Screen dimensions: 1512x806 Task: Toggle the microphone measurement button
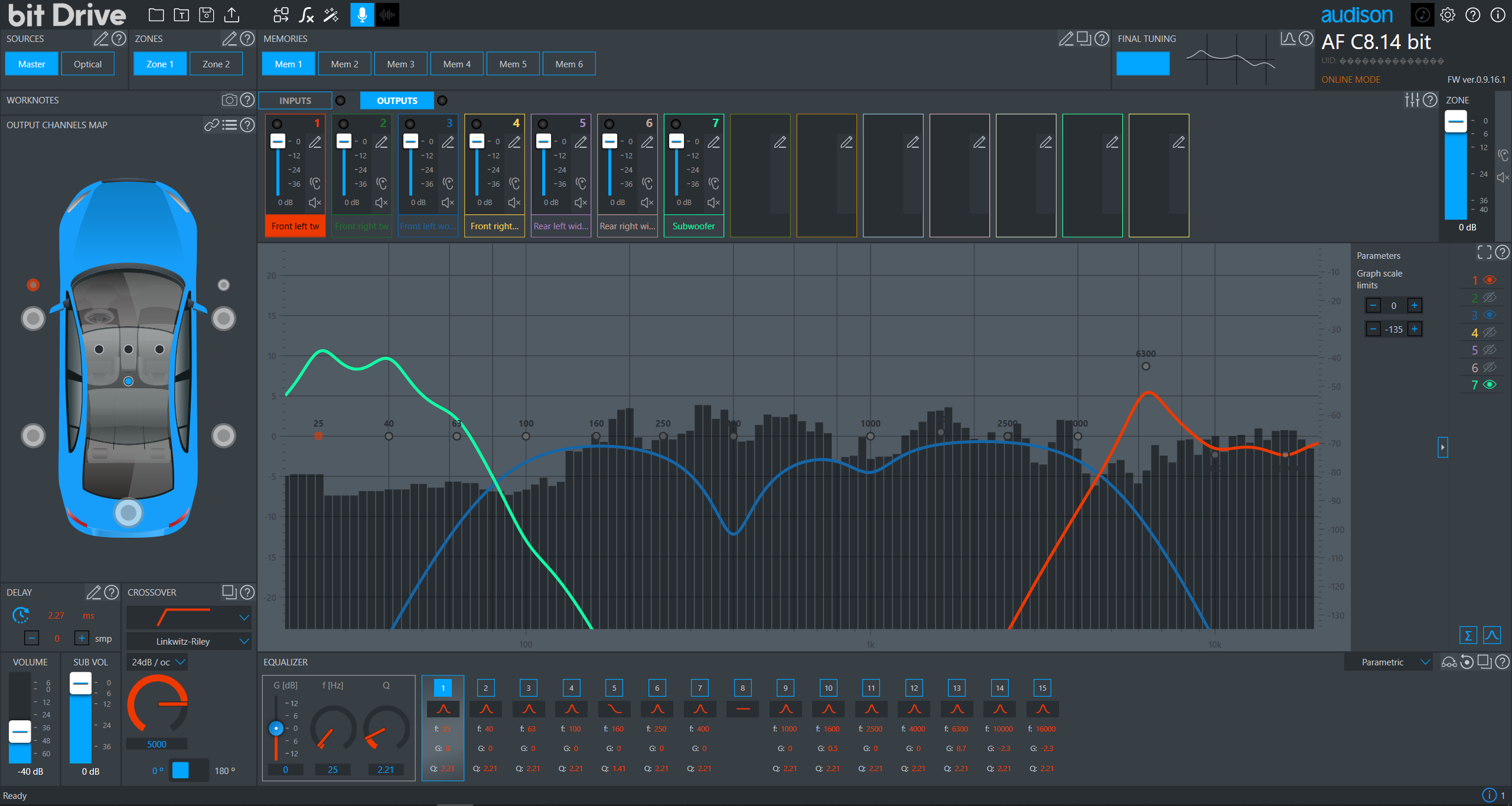pyautogui.click(x=362, y=15)
